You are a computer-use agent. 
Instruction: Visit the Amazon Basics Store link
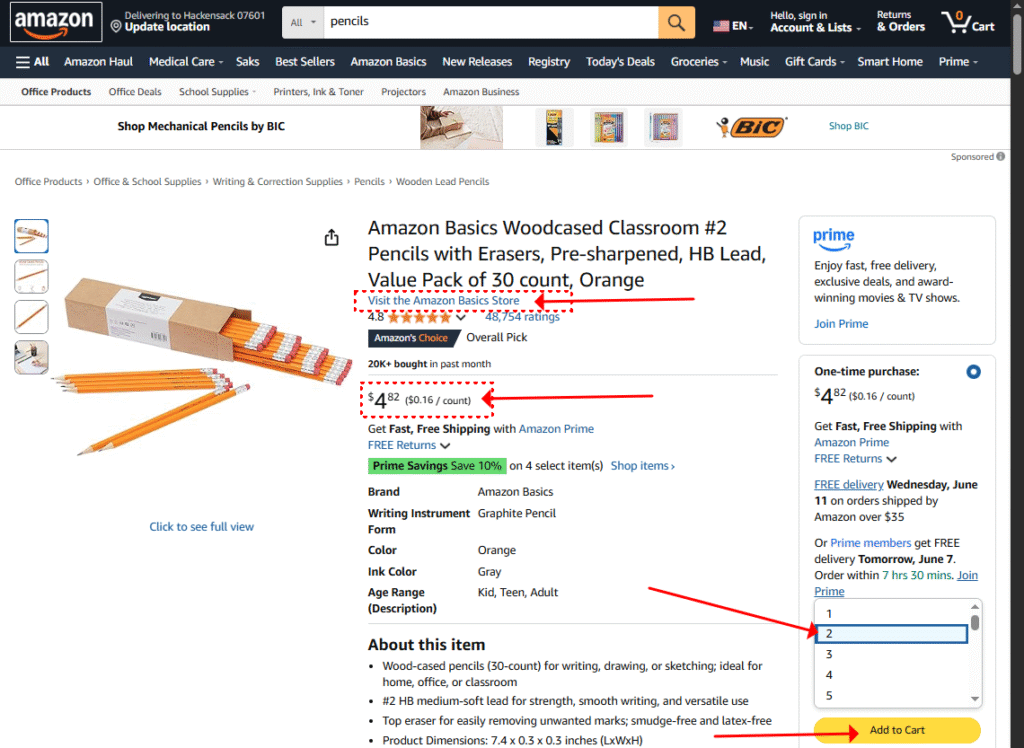coord(444,300)
